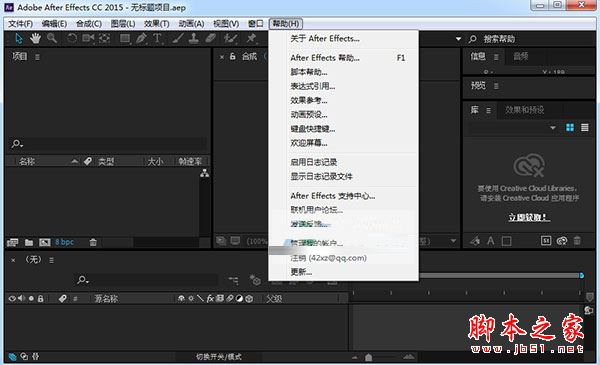Click Creative Cloud sync icon in Library panel

click(562, 241)
